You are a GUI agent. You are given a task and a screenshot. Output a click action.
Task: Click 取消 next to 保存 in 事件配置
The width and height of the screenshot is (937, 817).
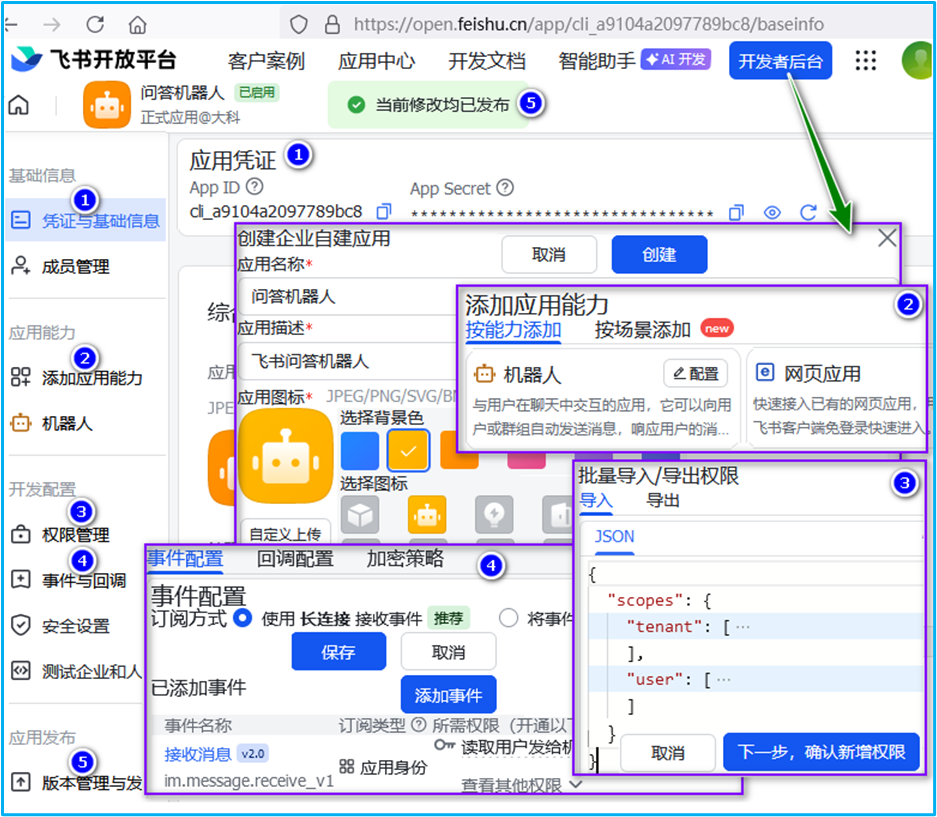point(448,651)
